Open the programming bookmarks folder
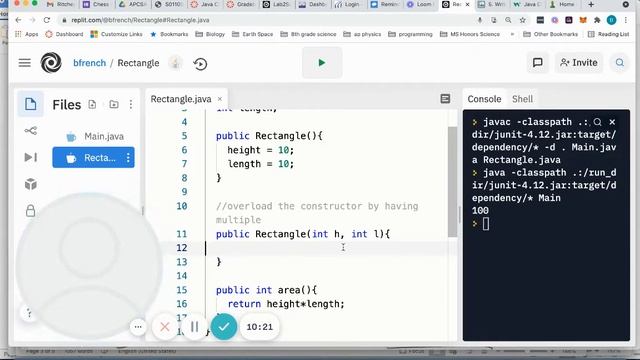The image size is (640, 360). (x=410, y=34)
